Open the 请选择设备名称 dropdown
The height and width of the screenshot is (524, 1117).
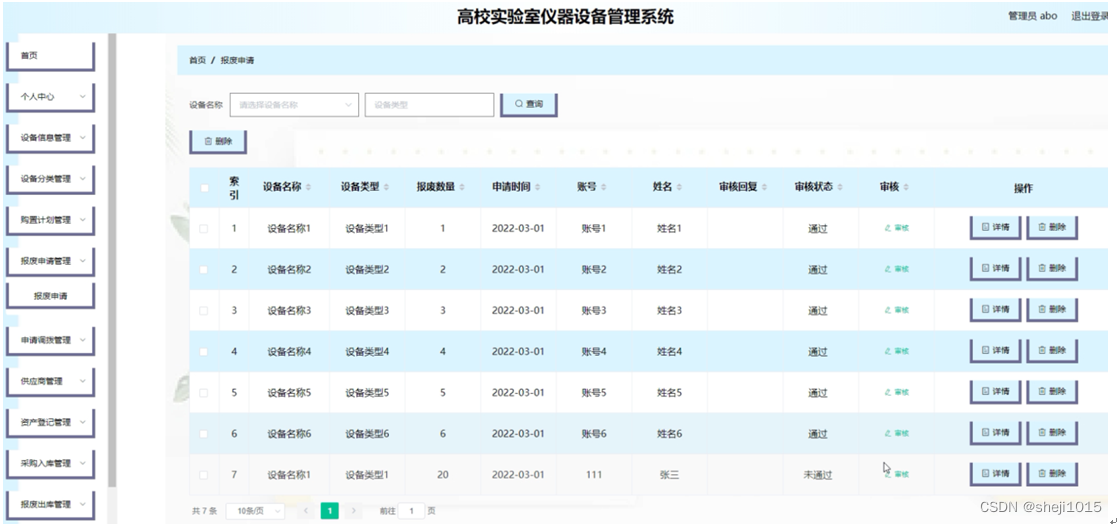[x=293, y=104]
